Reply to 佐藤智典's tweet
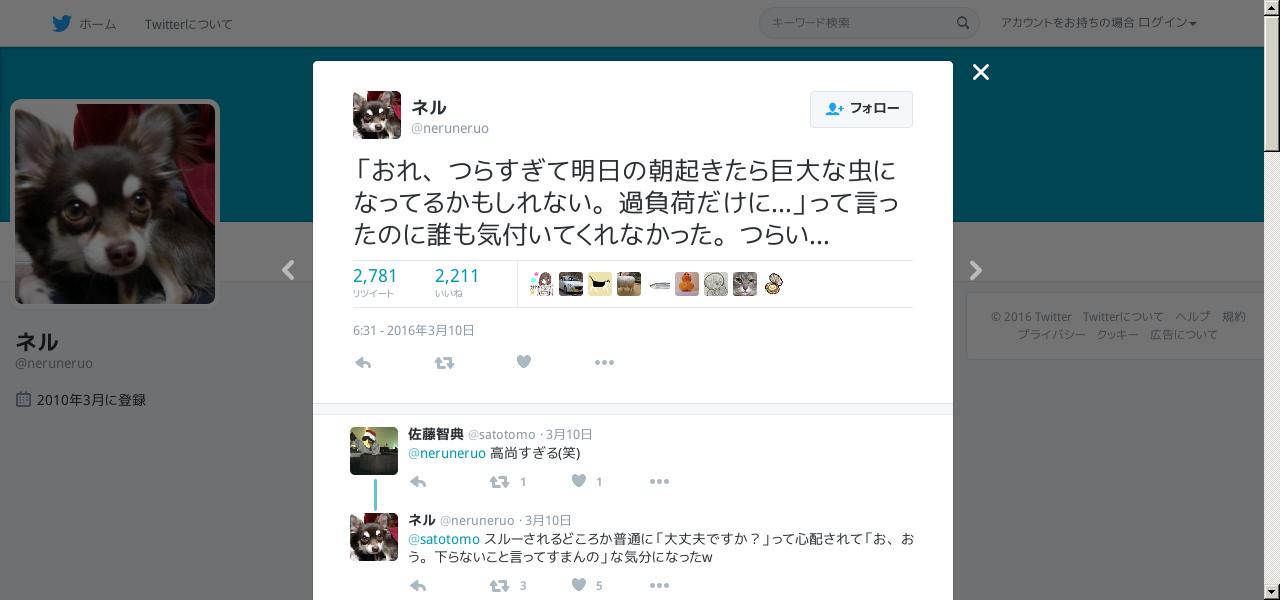Screen dimensions: 1280x600 [418, 482]
